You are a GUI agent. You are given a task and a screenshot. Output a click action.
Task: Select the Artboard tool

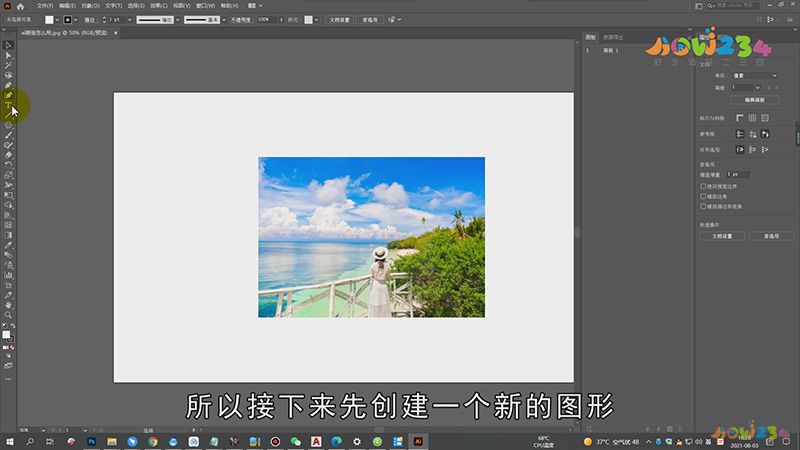8,285
